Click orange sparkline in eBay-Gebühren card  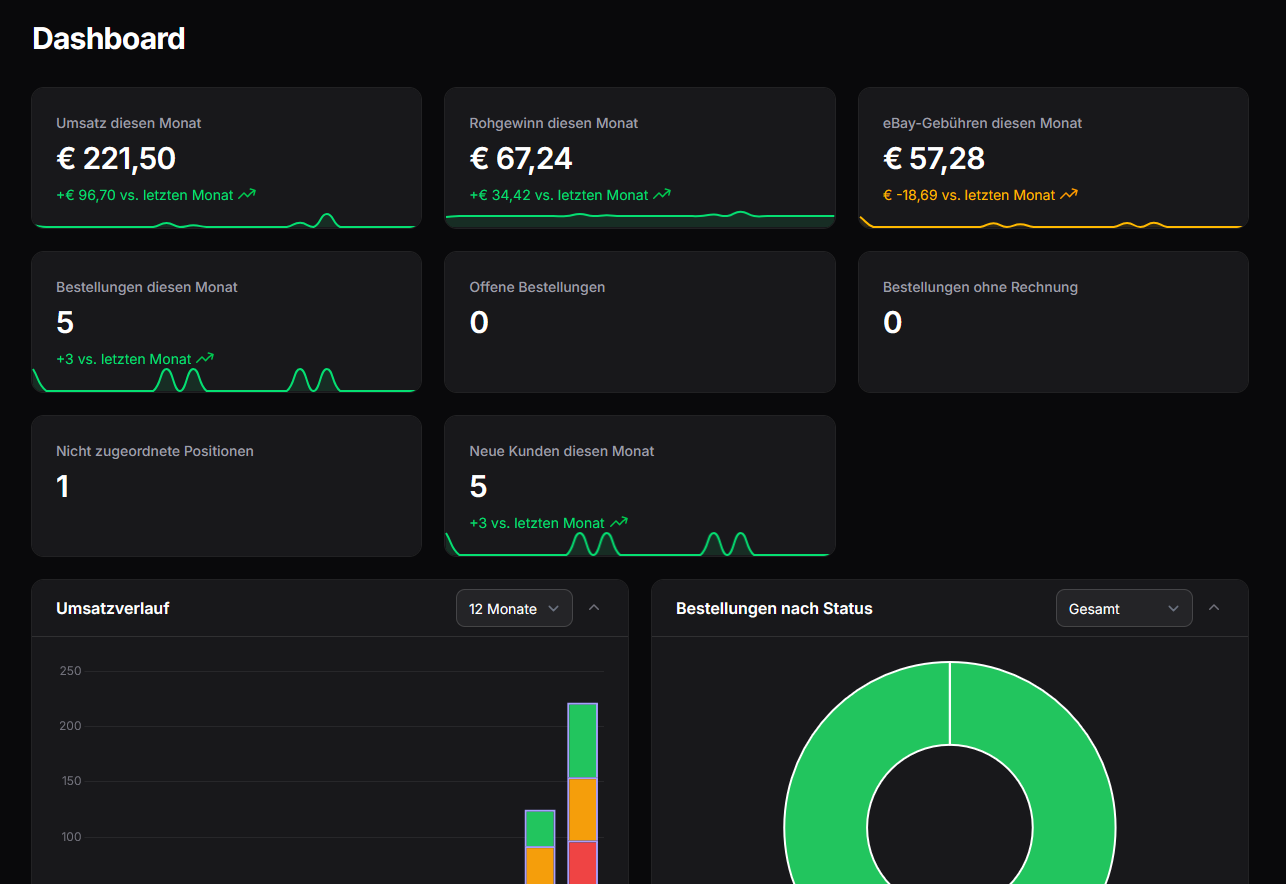click(1053, 222)
